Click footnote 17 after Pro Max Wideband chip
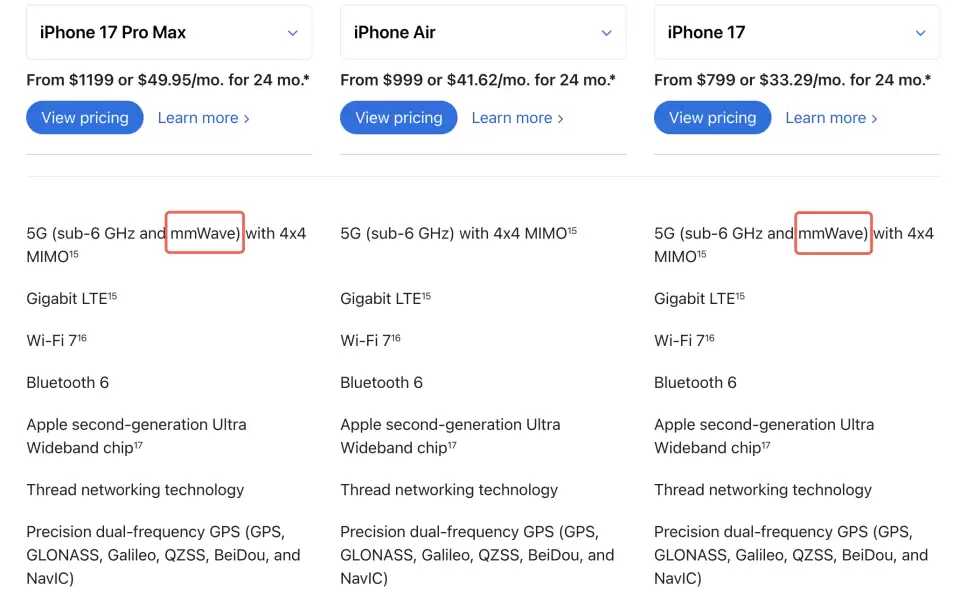The image size is (960, 594). pos(138,445)
